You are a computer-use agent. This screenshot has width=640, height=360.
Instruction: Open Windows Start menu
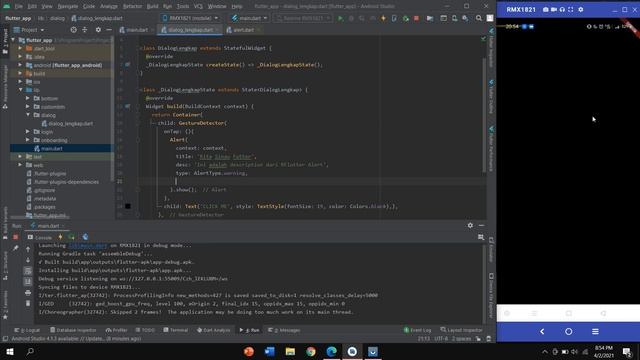(x=10, y=351)
